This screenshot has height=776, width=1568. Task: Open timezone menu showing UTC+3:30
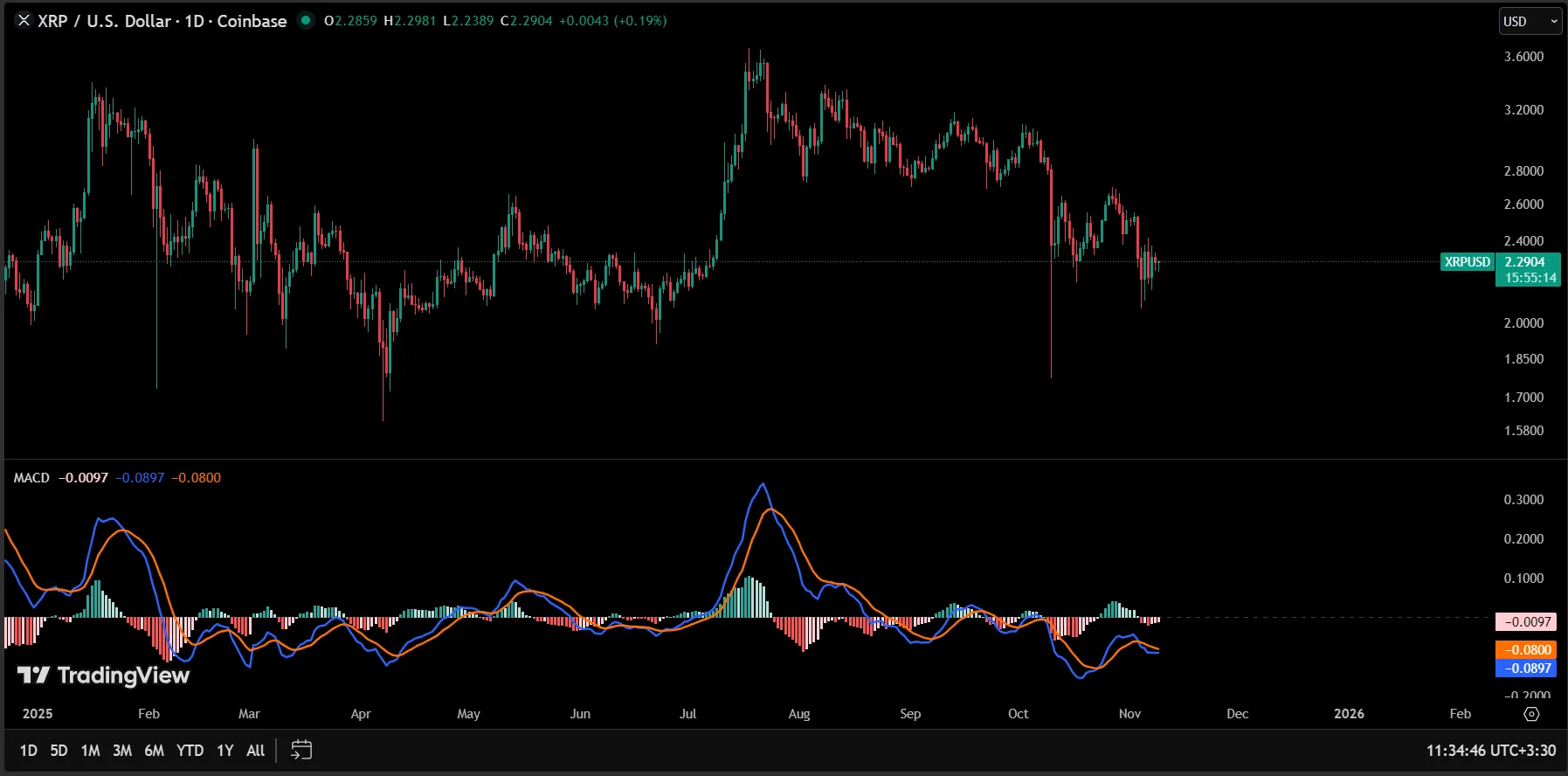pos(1490,751)
